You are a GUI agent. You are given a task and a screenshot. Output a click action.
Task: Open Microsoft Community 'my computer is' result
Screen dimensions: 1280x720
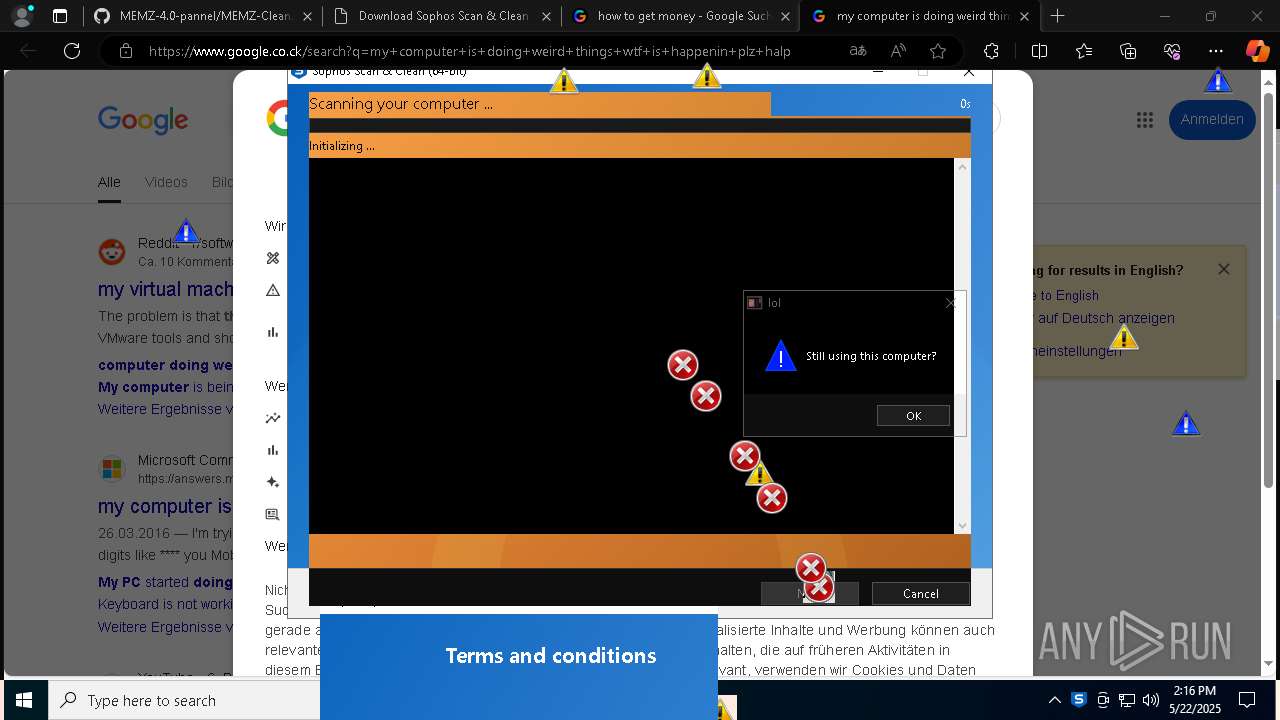(x=165, y=506)
